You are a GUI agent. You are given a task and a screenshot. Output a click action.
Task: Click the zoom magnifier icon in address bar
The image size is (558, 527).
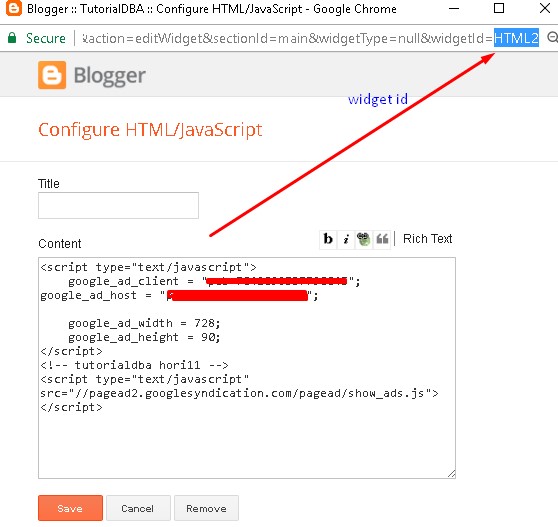[552, 37]
